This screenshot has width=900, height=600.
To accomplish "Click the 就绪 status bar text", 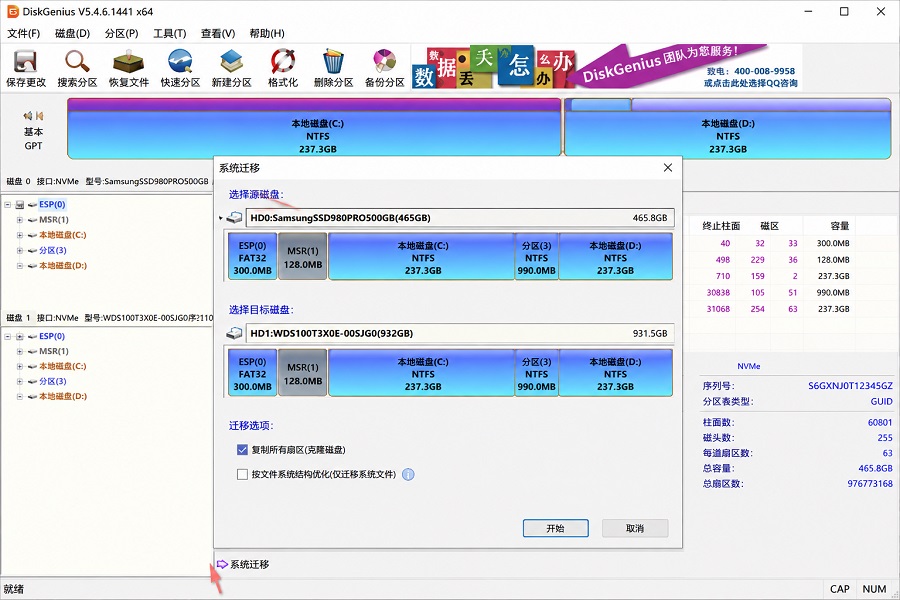I will point(14,589).
